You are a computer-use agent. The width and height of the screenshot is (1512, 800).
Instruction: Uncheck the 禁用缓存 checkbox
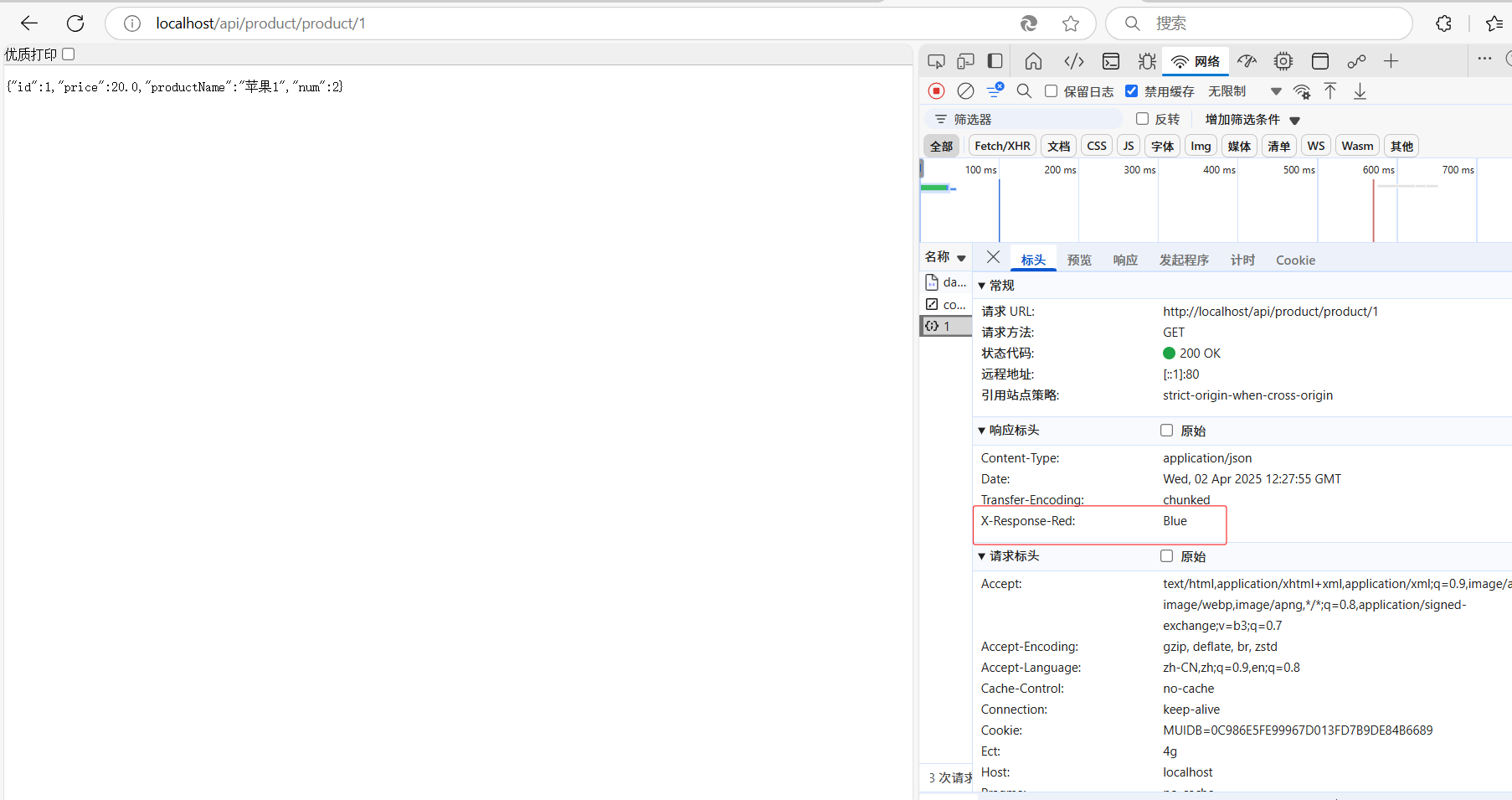(1132, 91)
